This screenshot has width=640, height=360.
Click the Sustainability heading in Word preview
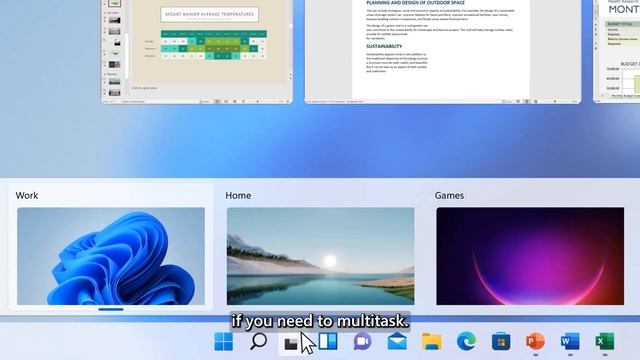point(384,46)
